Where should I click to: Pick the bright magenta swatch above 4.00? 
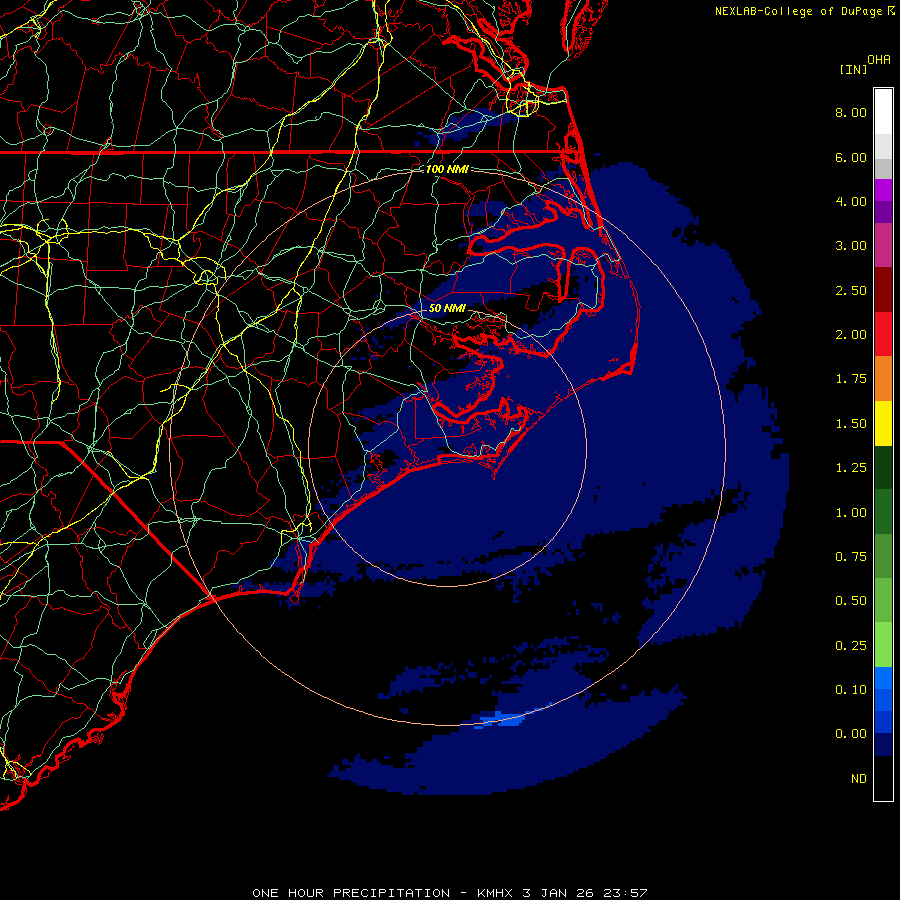click(883, 190)
